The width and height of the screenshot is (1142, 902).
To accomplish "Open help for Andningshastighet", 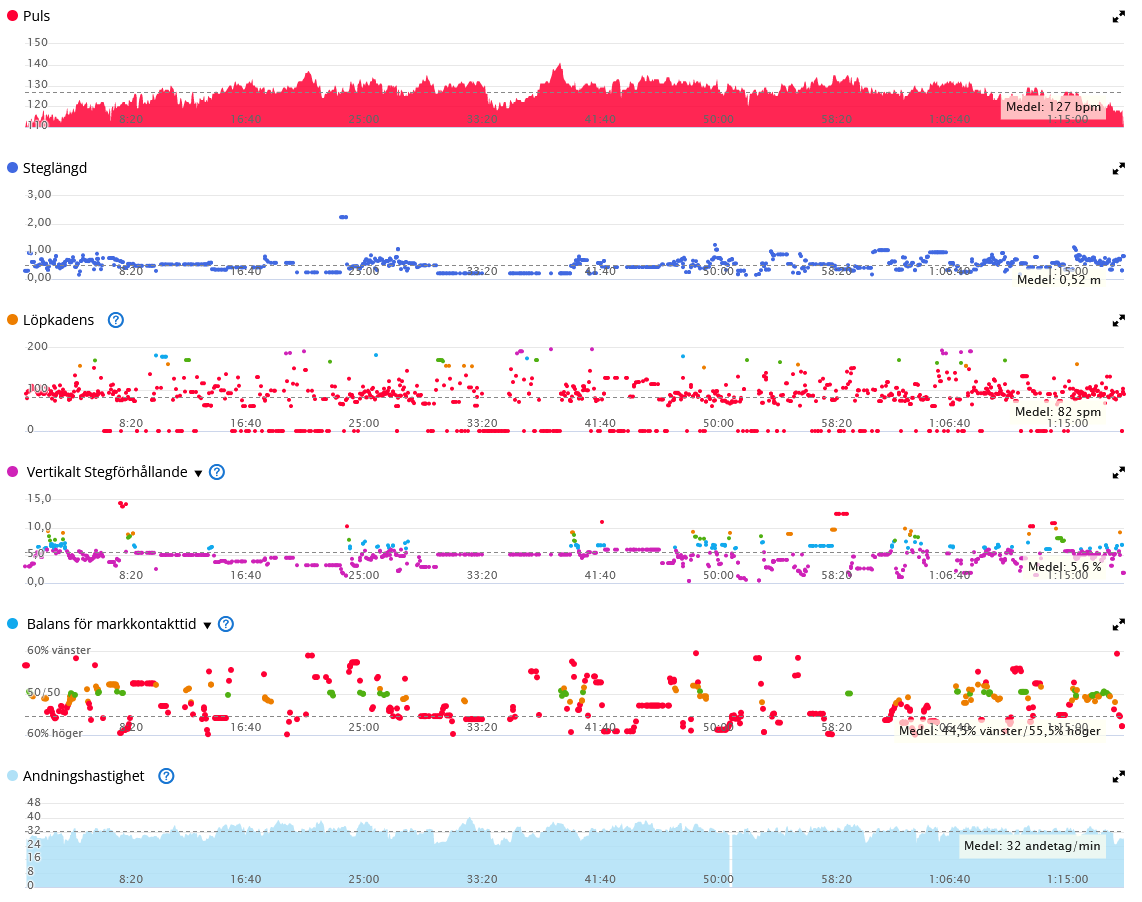I will tap(167, 776).
